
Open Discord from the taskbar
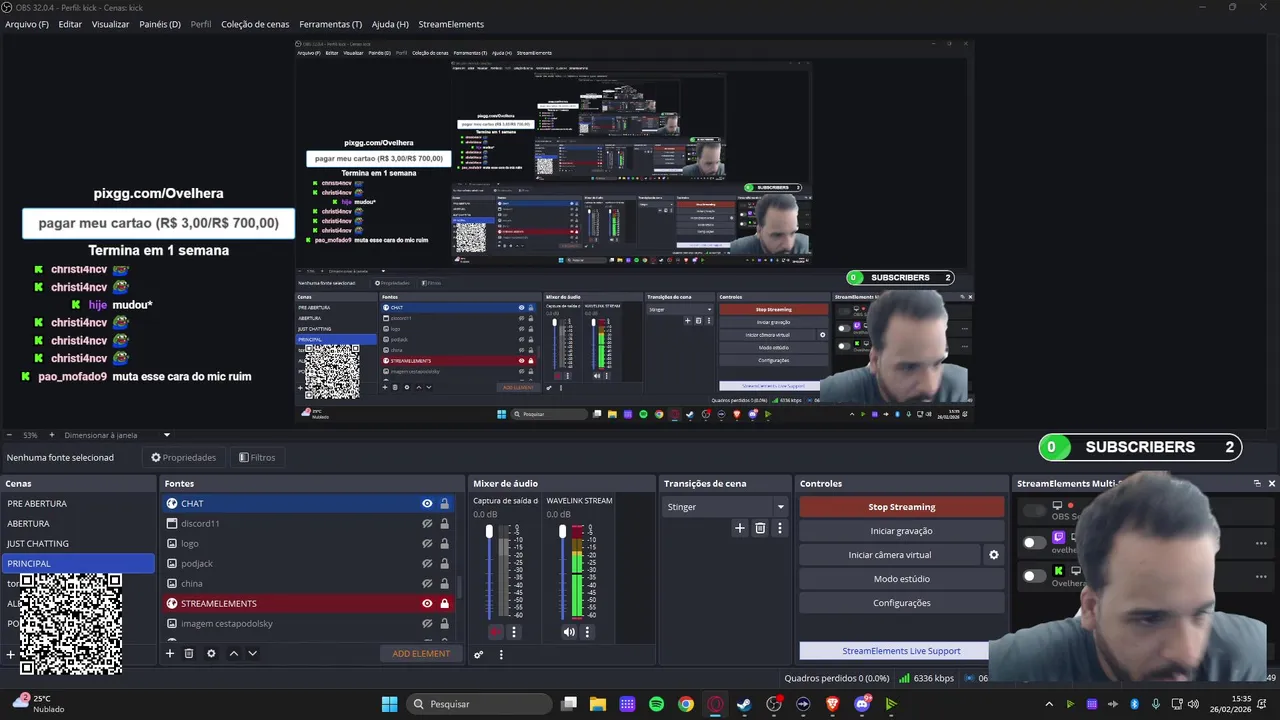[862, 704]
